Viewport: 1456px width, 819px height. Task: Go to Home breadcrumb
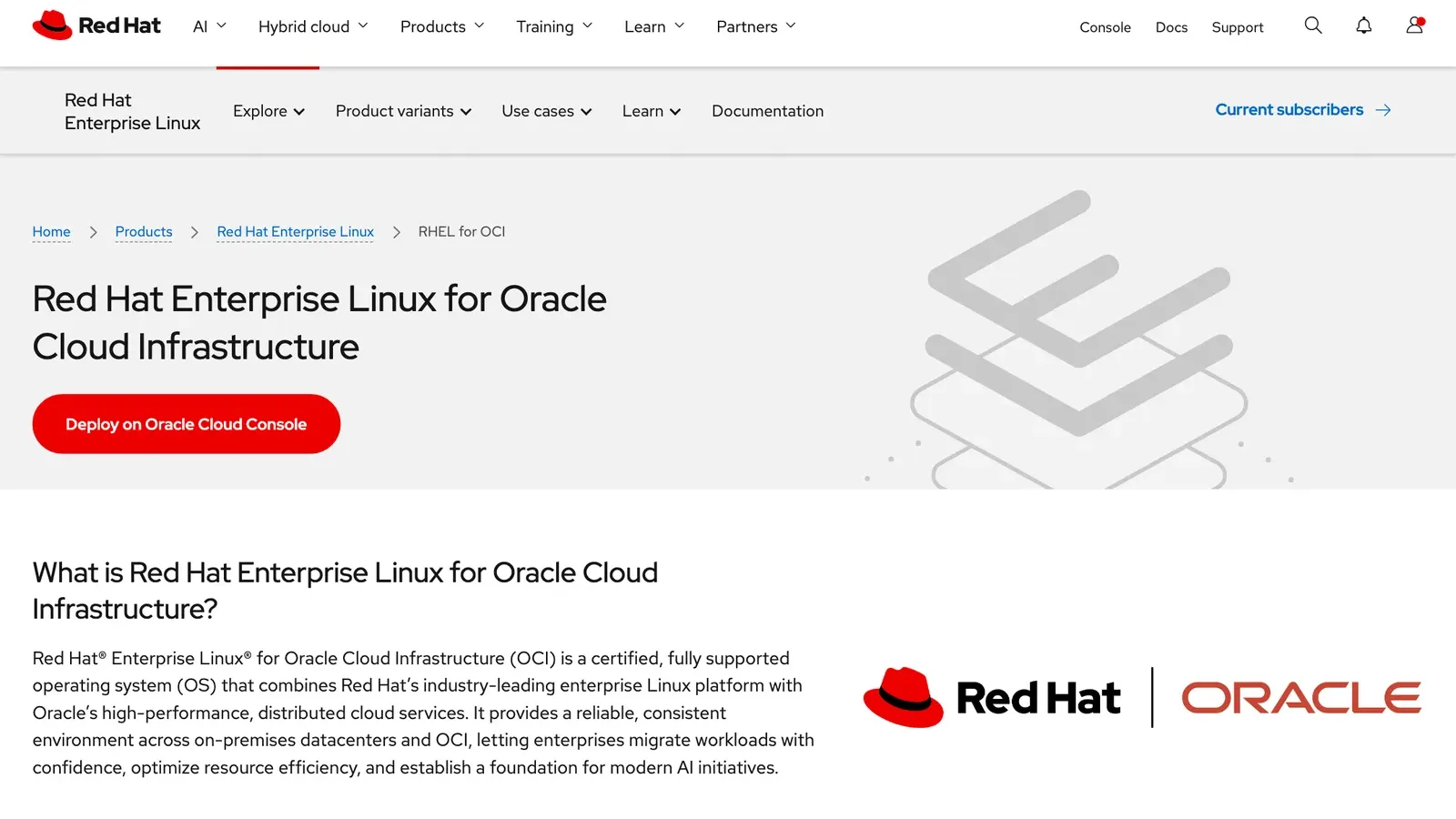pyautogui.click(x=51, y=232)
